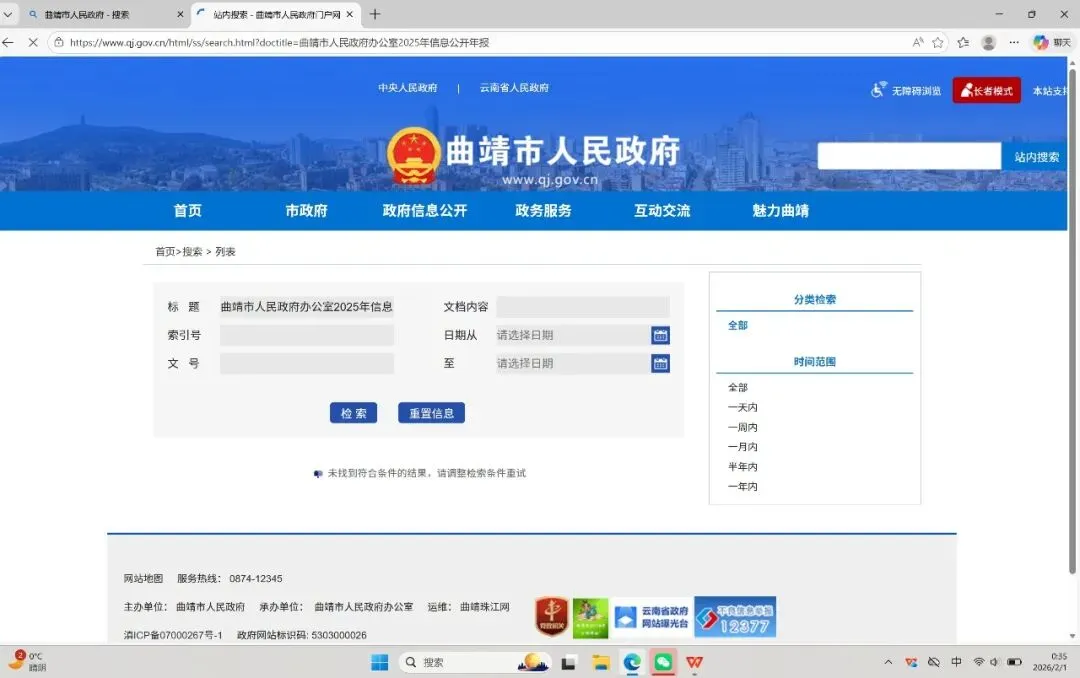Screen dimensions: 1080x678
Task: Open the 政府信息公开 navigation item
Action: pos(425,210)
